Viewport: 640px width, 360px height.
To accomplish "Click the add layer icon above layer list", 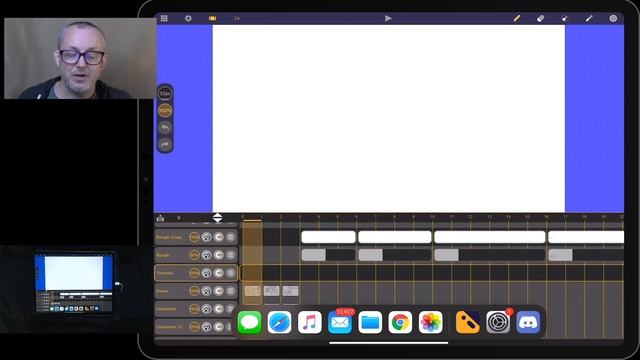I will tap(160, 218).
